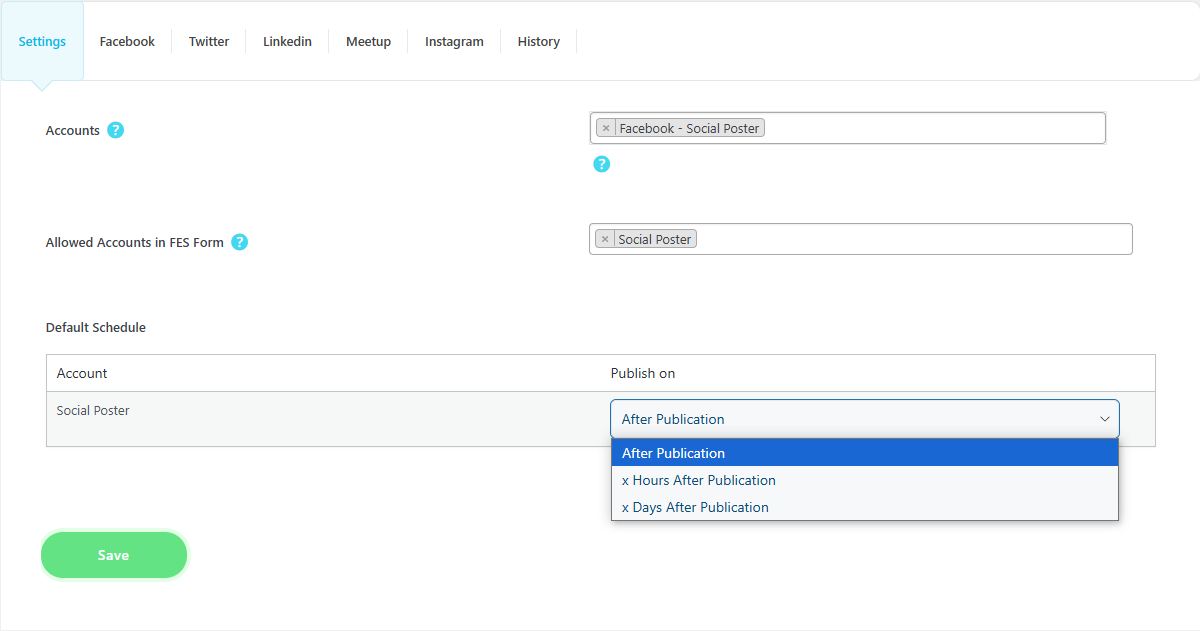Select the Settings tab
The height and width of the screenshot is (631, 1200).
point(42,42)
